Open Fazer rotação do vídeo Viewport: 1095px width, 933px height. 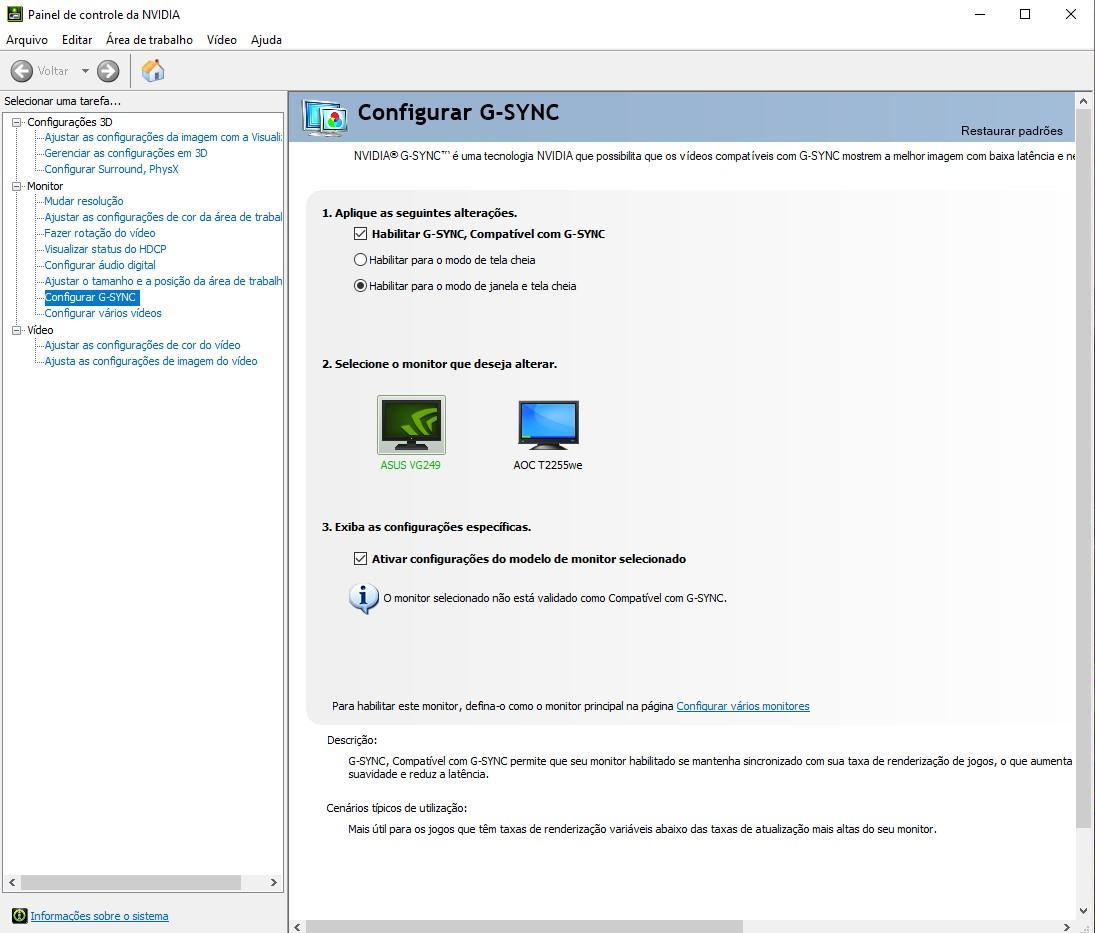(x=100, y=233)
